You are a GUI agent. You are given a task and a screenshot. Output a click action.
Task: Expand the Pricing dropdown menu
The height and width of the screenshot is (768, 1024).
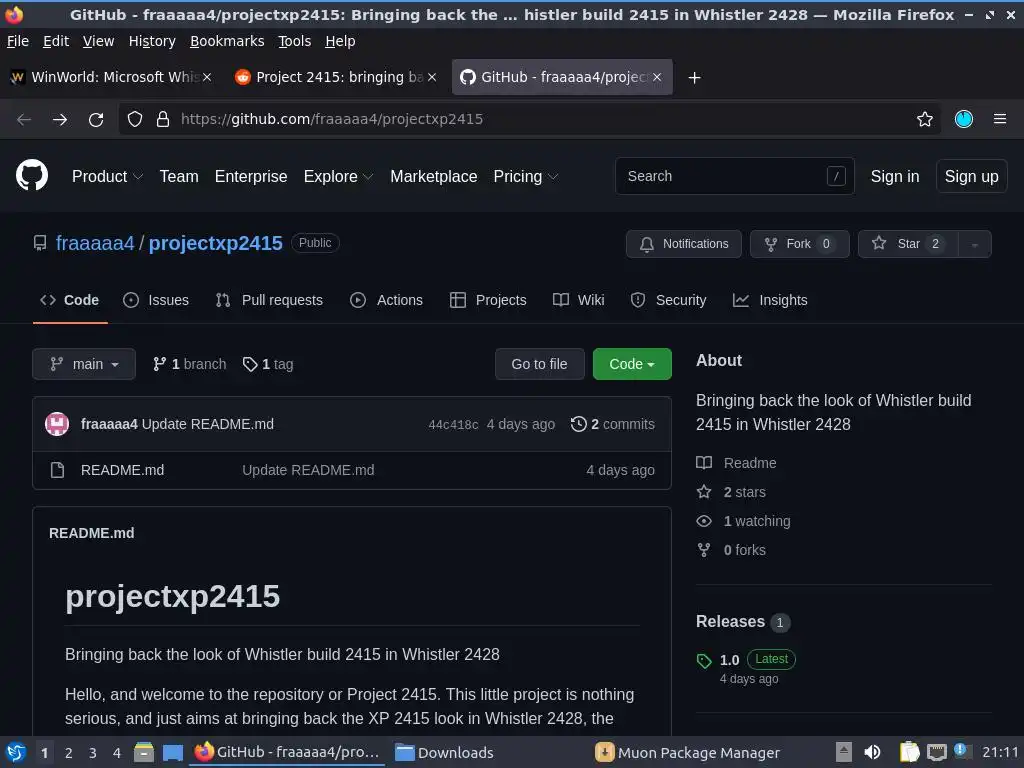526,176
